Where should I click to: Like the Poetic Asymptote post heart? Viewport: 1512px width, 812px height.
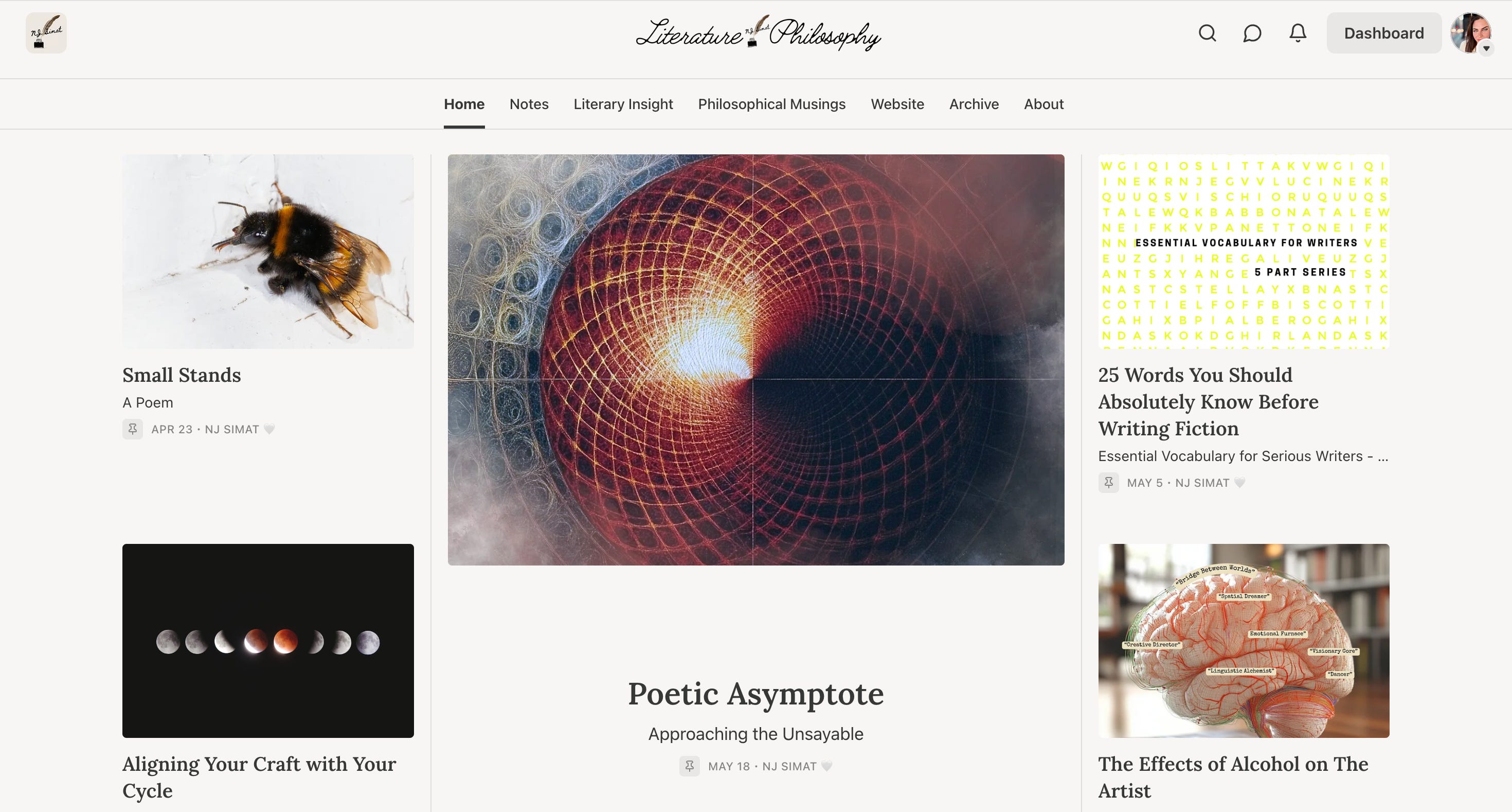click(x=826, y=766)
